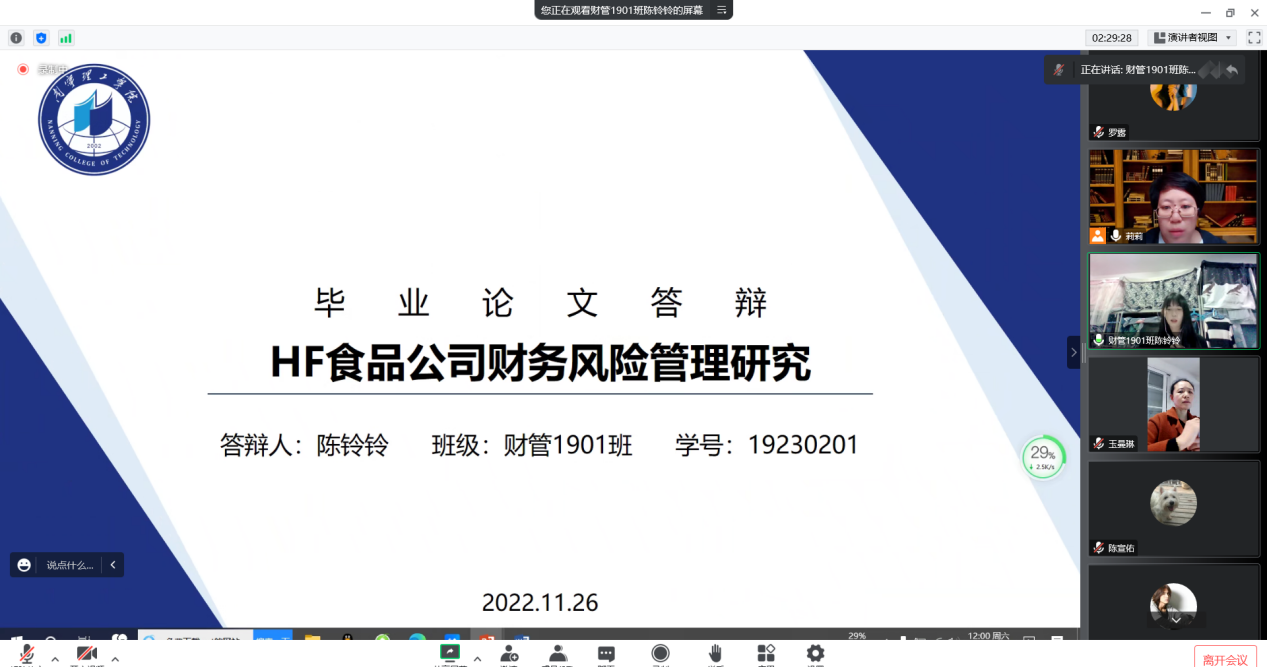Collapse the participant video sidebar

pyautogui.click(x=1073, y=352)
